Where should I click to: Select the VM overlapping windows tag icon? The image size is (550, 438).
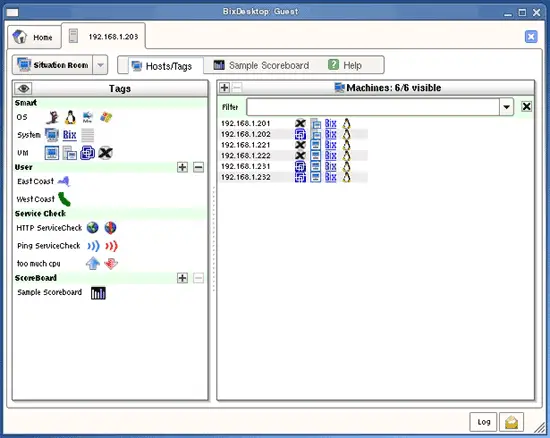point(69,153)
